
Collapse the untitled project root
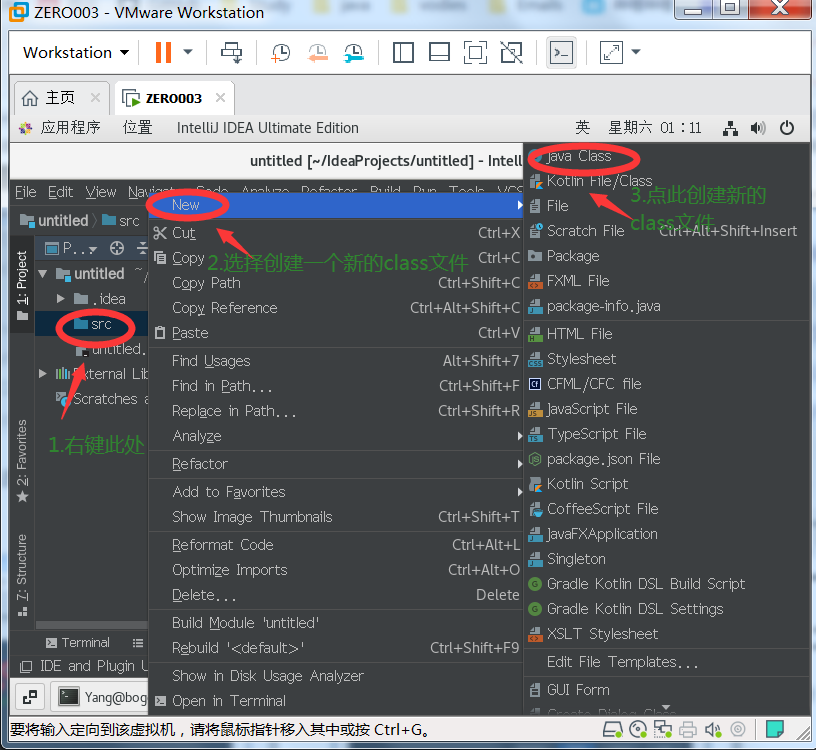coord(43,274)
